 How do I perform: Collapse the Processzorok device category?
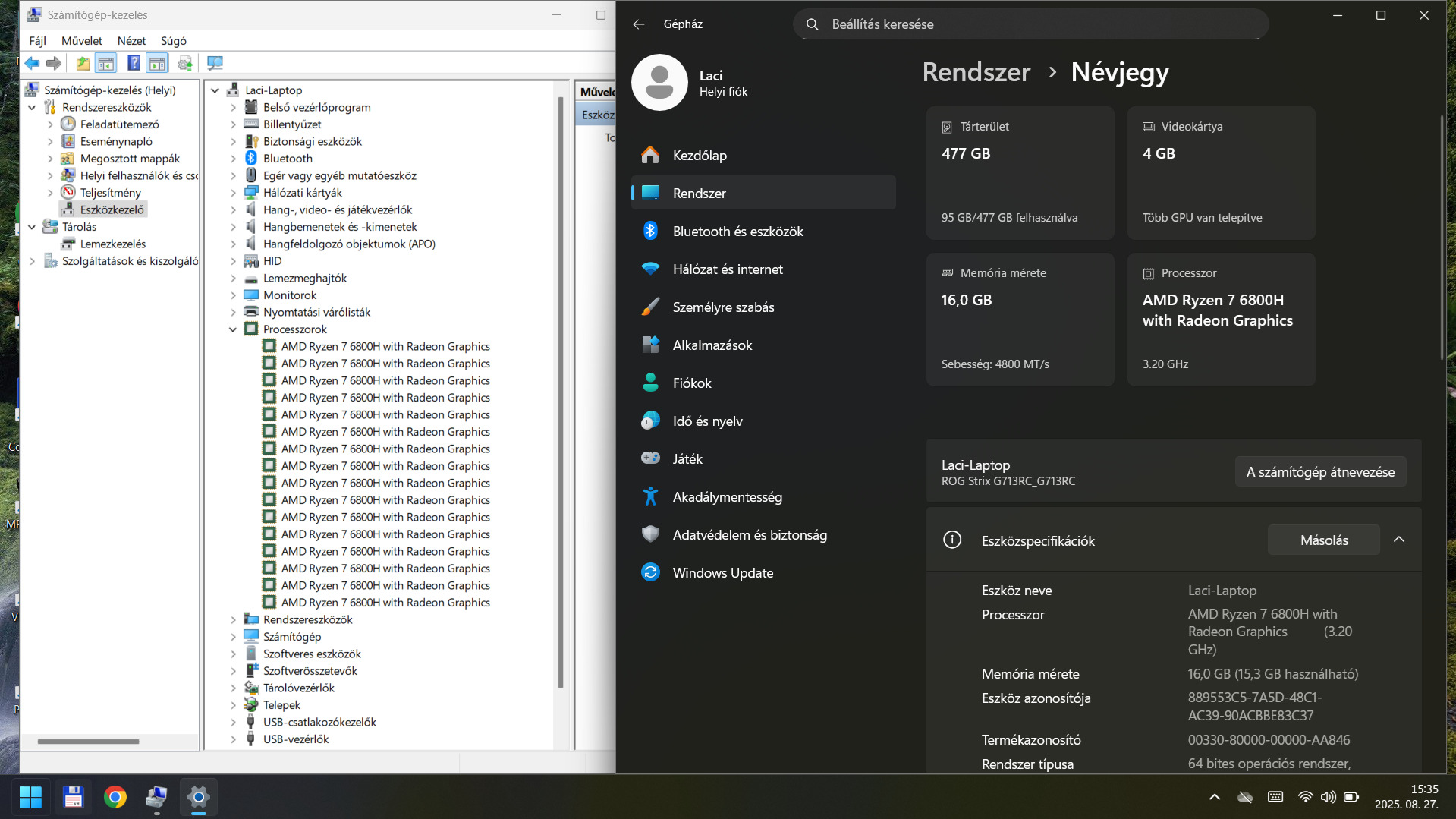click(x=233, y=329)
